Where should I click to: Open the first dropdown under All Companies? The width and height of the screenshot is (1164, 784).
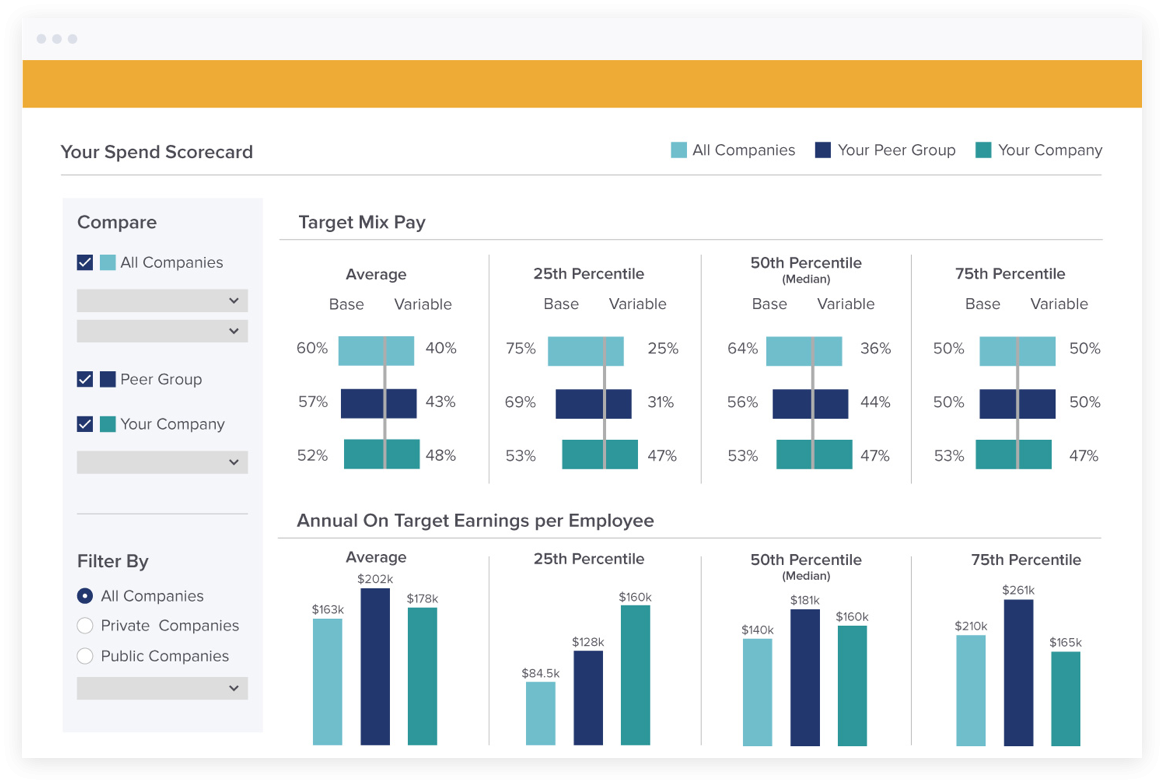[161, 300]
